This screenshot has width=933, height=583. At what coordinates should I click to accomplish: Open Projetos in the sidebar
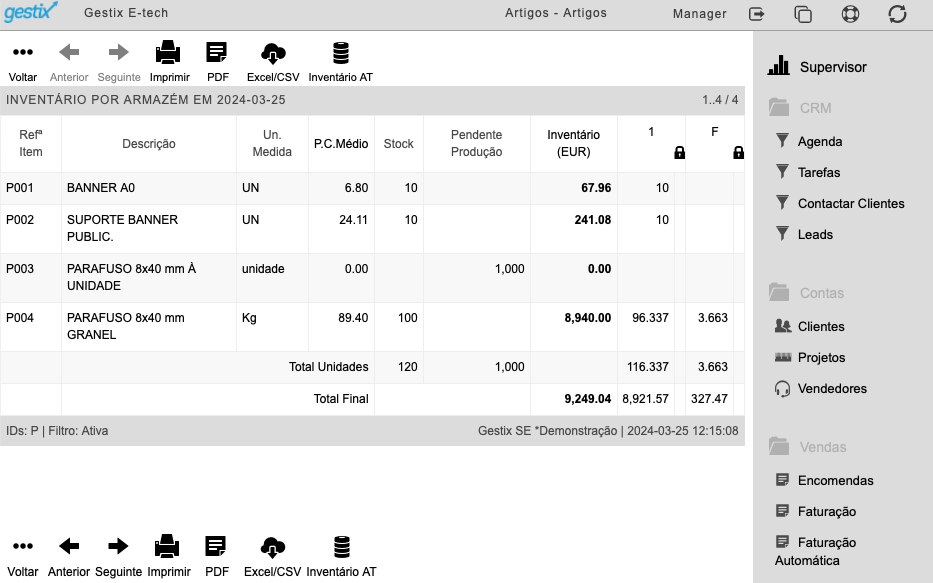(x=810, y=358)
